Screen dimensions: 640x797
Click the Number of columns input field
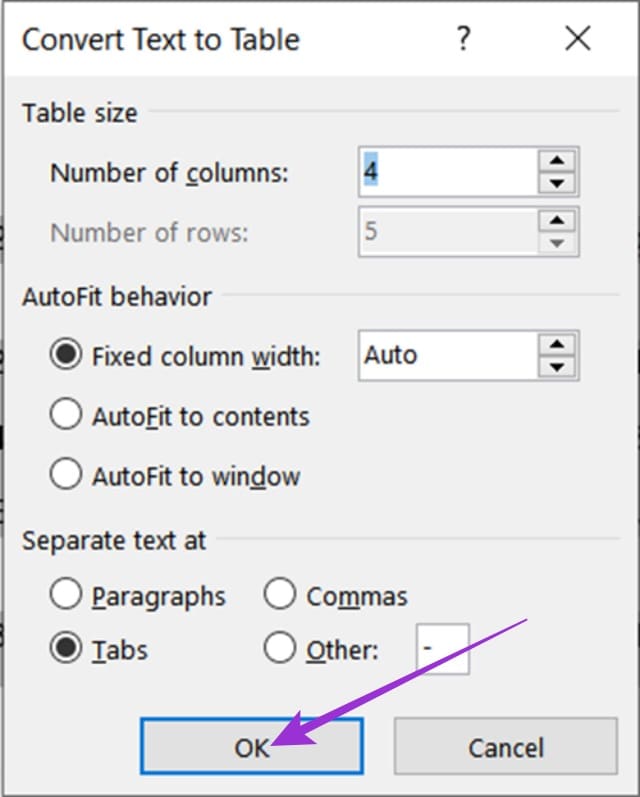448,172
